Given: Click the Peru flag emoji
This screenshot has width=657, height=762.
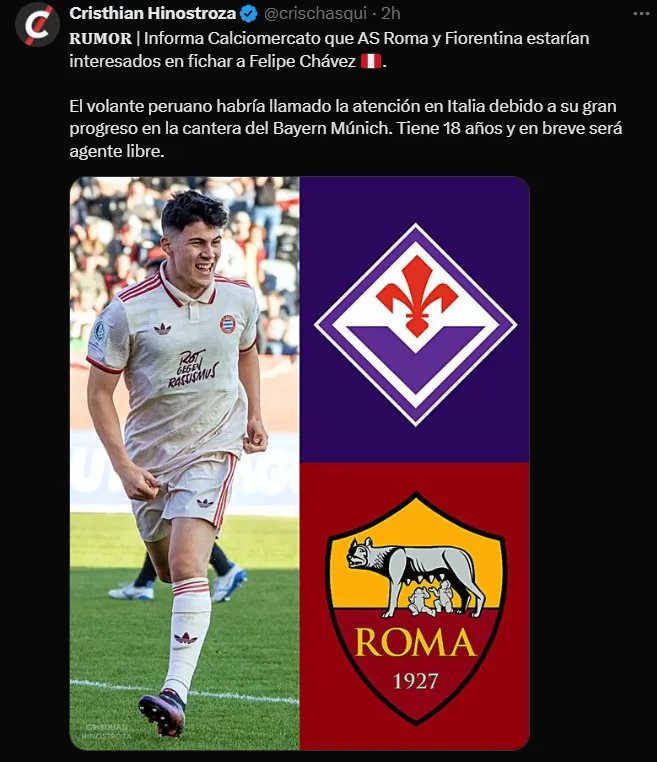Looking at the screenshot, I should click(371, 61).
